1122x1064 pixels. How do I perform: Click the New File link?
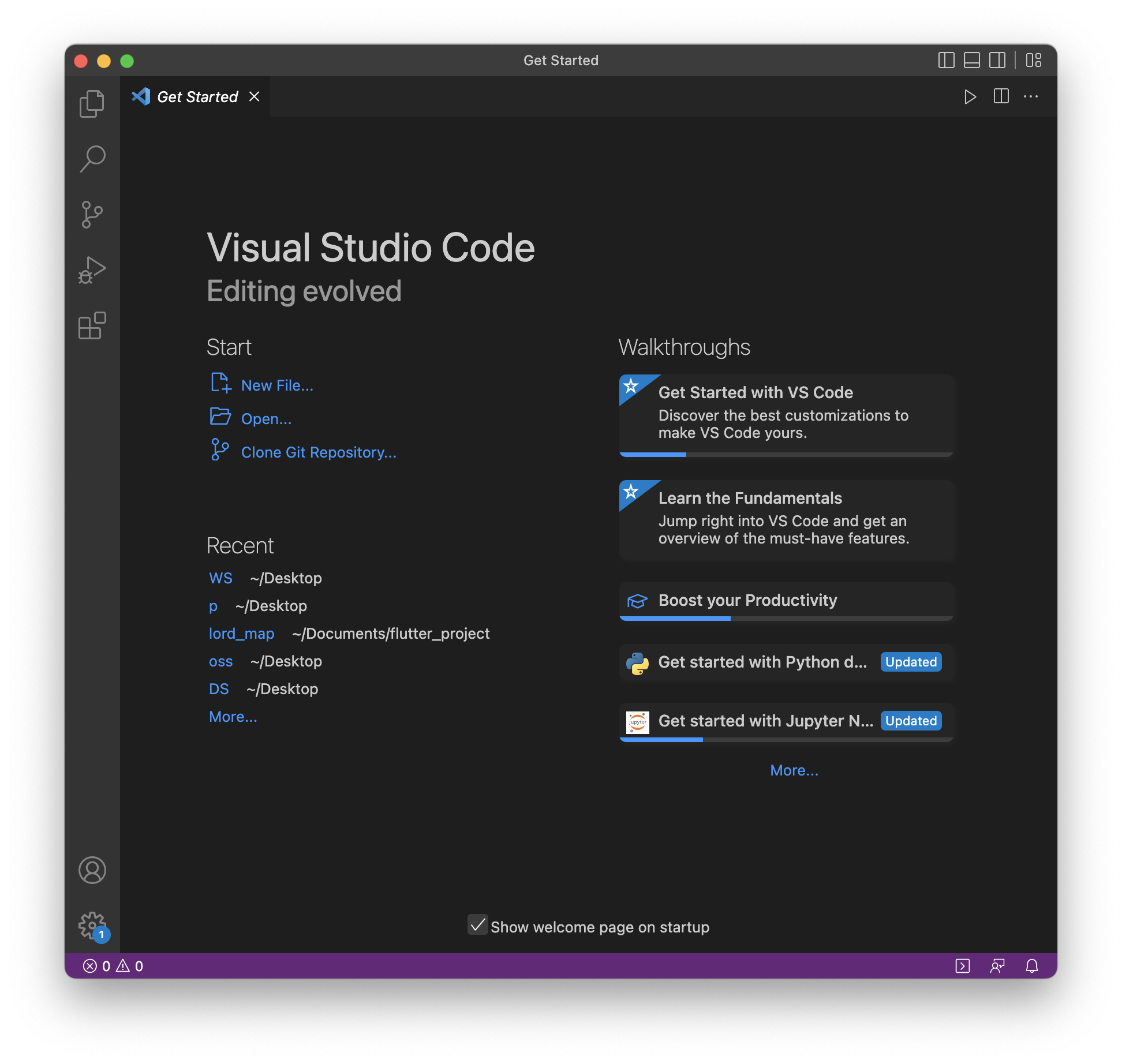coord(277,385)
